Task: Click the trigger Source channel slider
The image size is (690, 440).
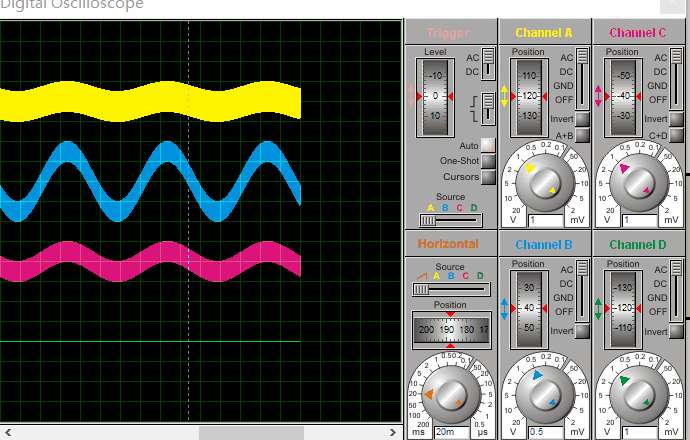Action: click(451, 220)
